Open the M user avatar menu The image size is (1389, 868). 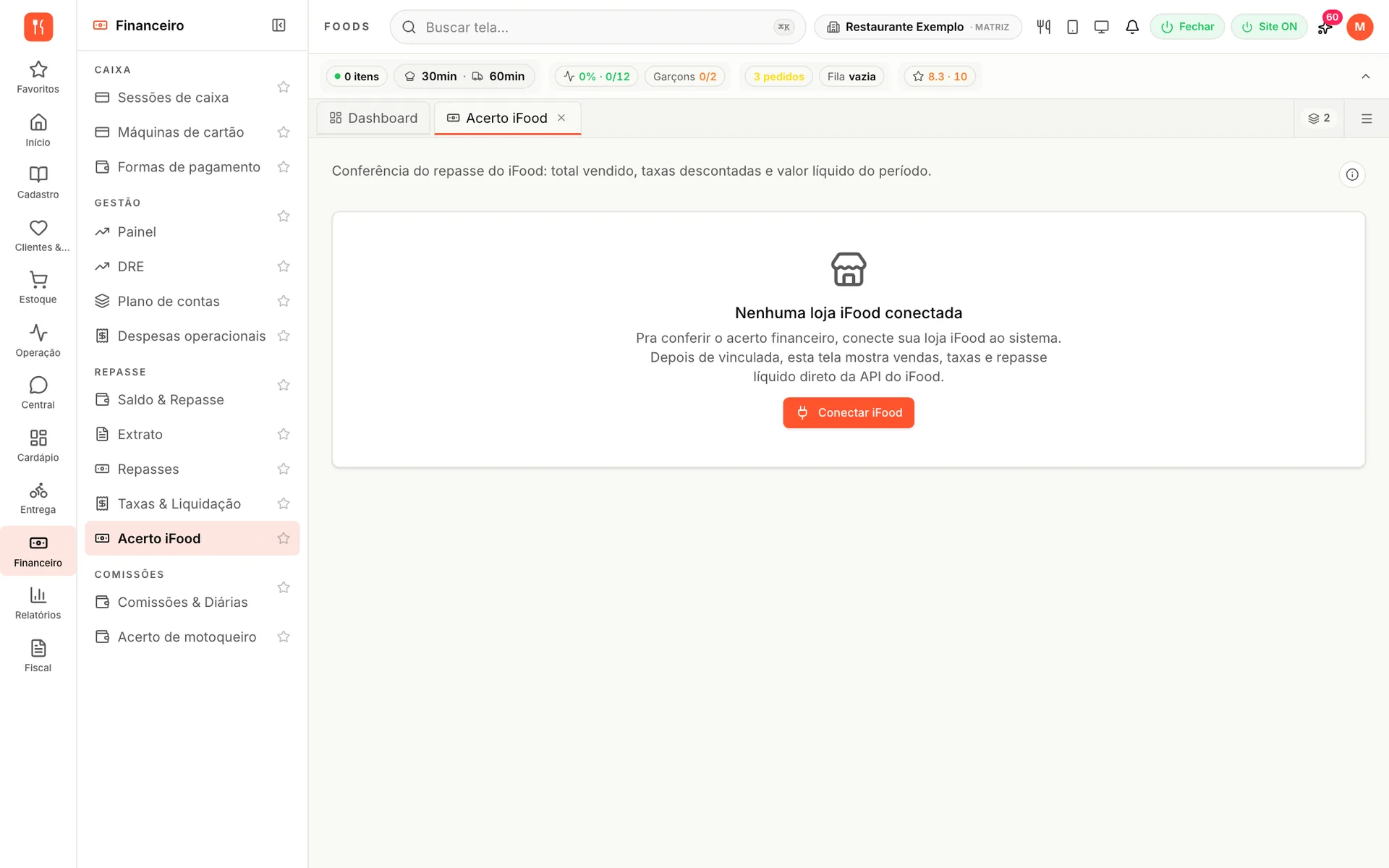click(x=1359, y=27)
